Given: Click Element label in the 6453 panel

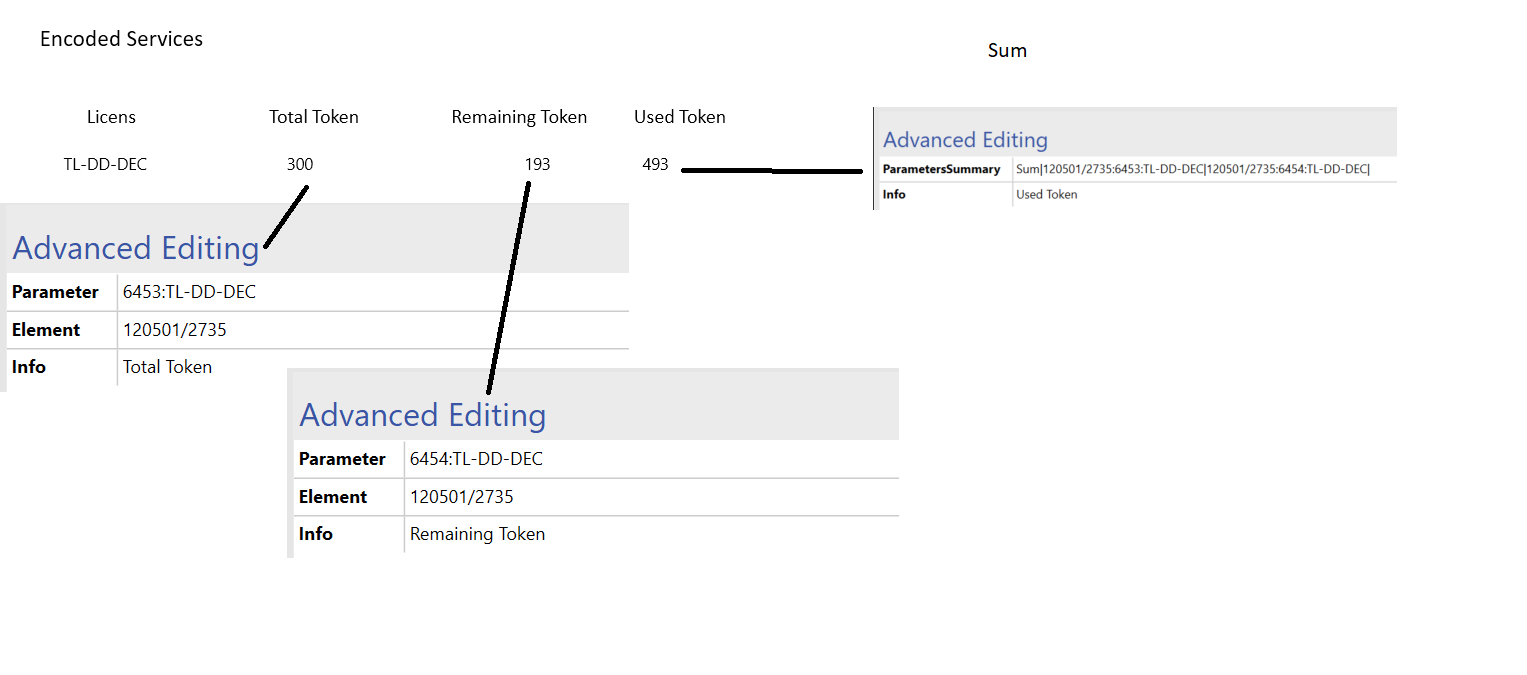Looking at the screenshot, I should (46, 330).
